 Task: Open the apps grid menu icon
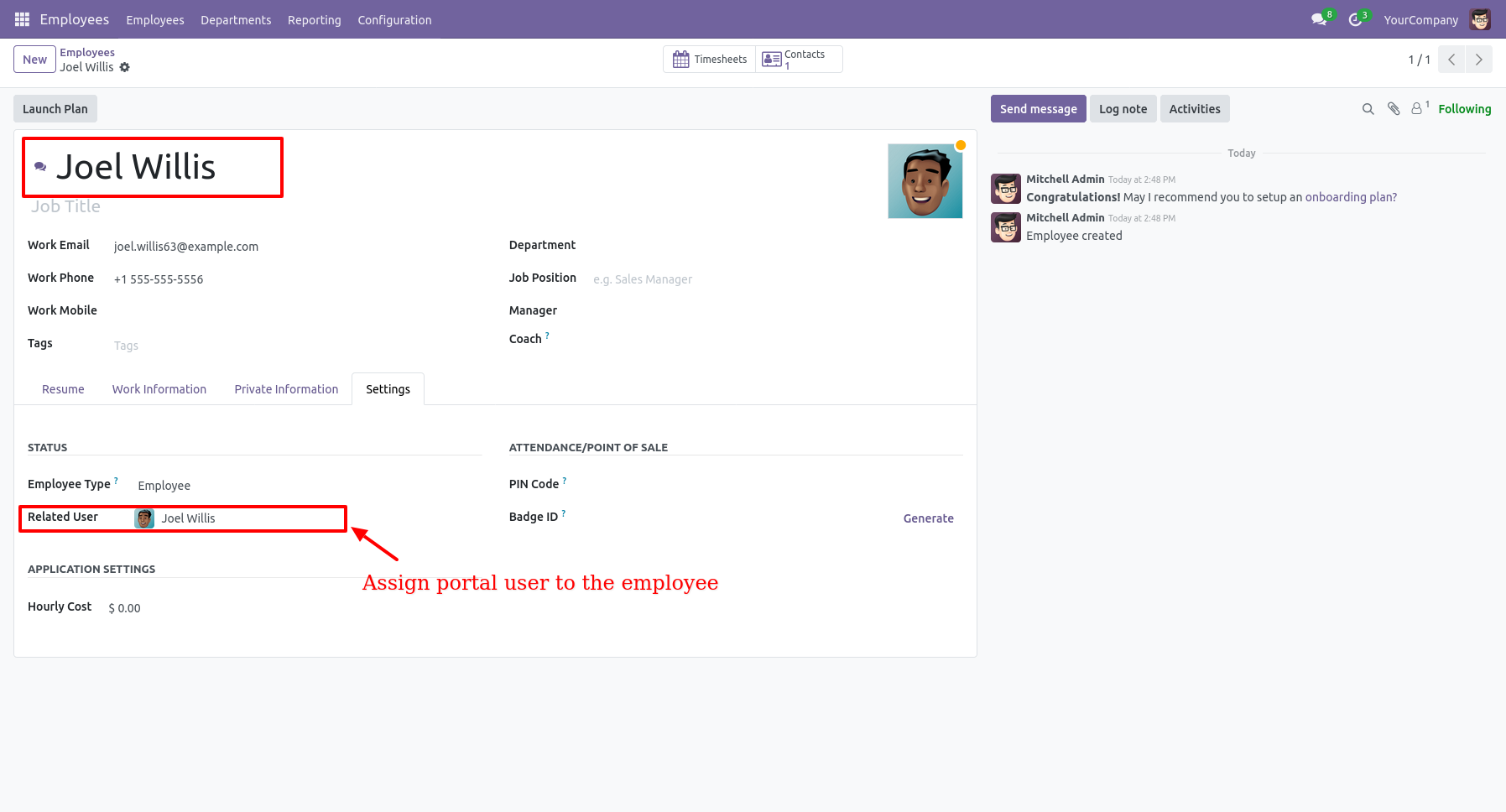pos(22,19)
